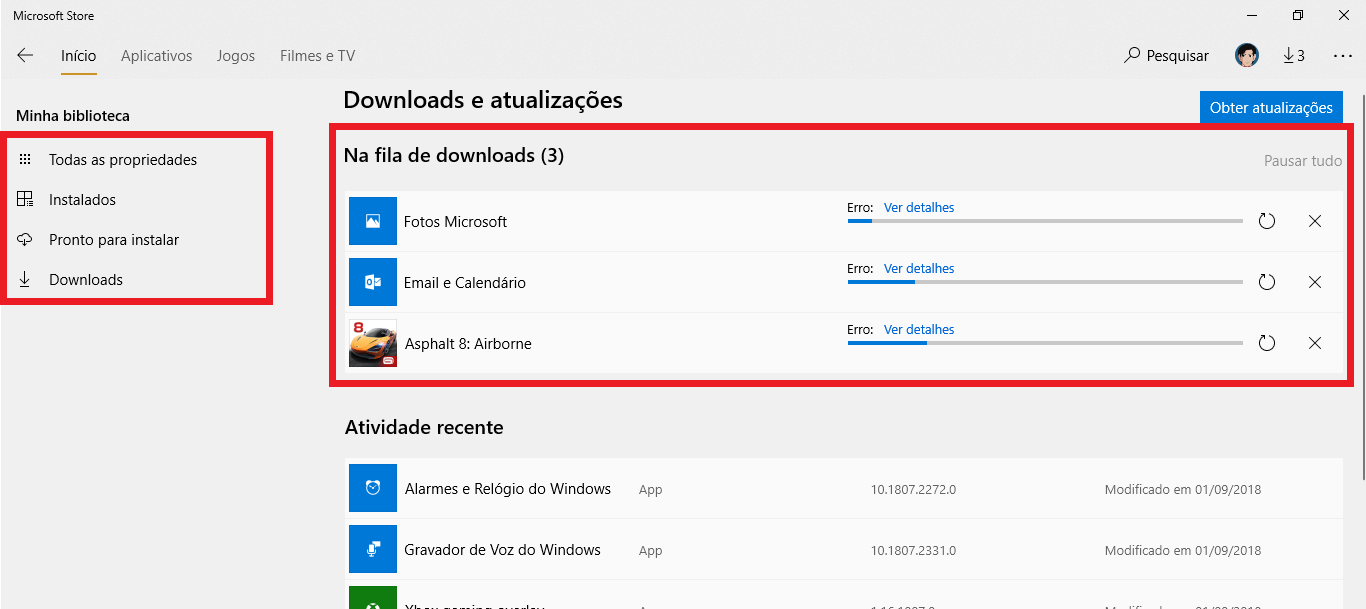Click Asphalt 8: Airborne title text
The width and height of the screenshot is (1366, 609).
468,344
